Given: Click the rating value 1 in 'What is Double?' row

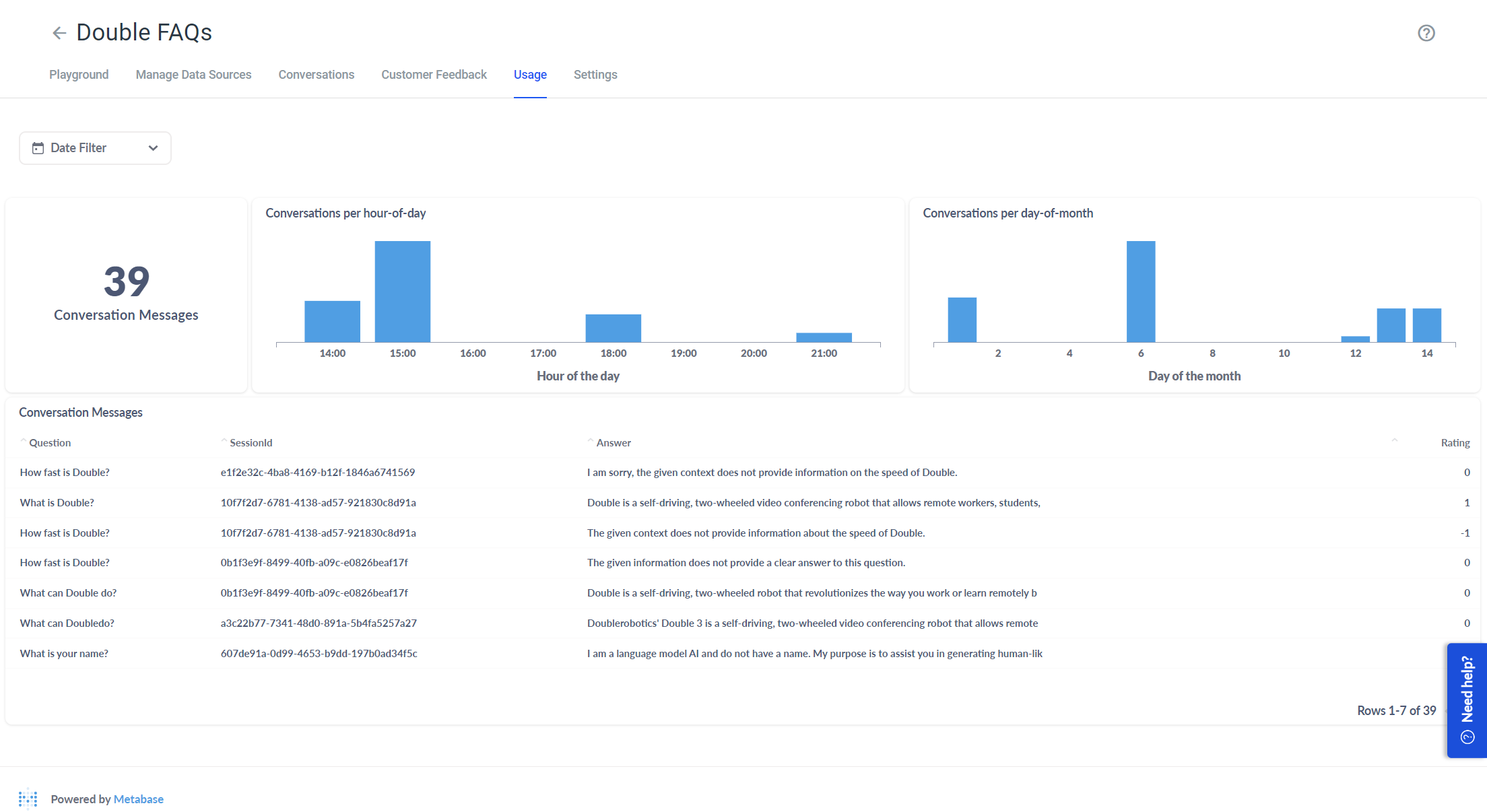Looking at the screenshot, I should (1467, 503).
